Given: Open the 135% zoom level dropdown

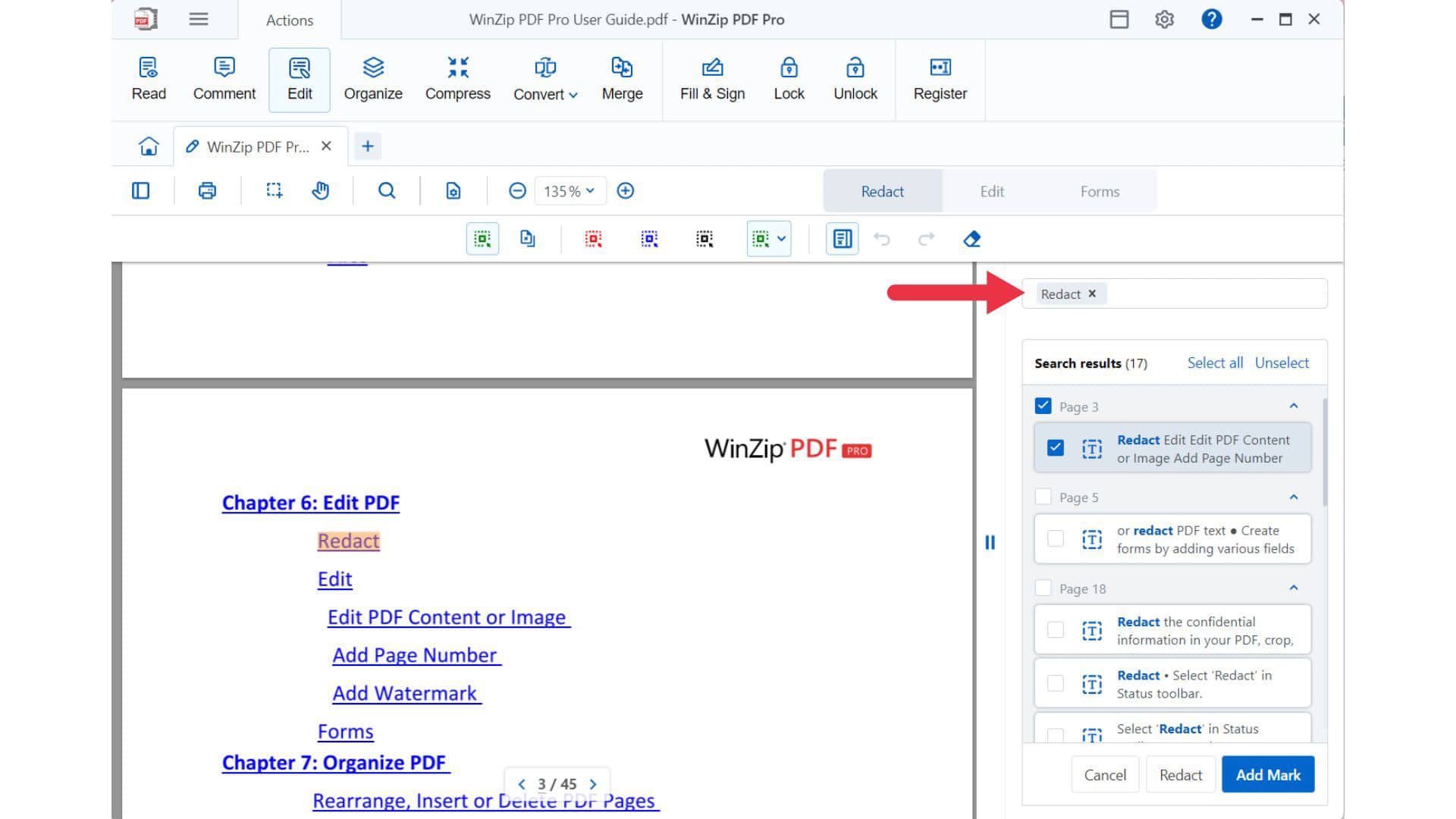Looking at the screenshot, I should 570,191.
